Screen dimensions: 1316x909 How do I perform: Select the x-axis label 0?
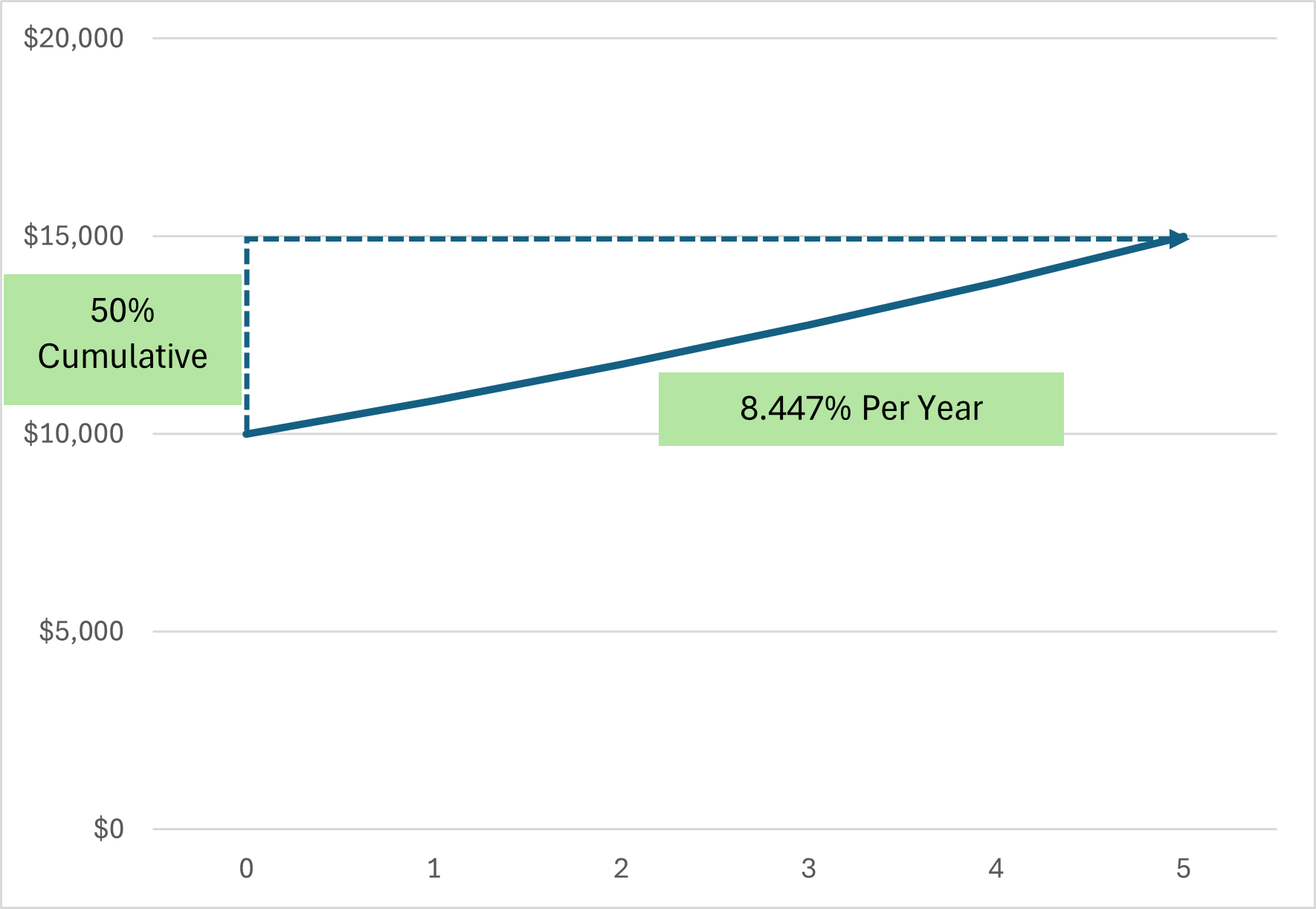pyautogui.click(x=247, y=868)
